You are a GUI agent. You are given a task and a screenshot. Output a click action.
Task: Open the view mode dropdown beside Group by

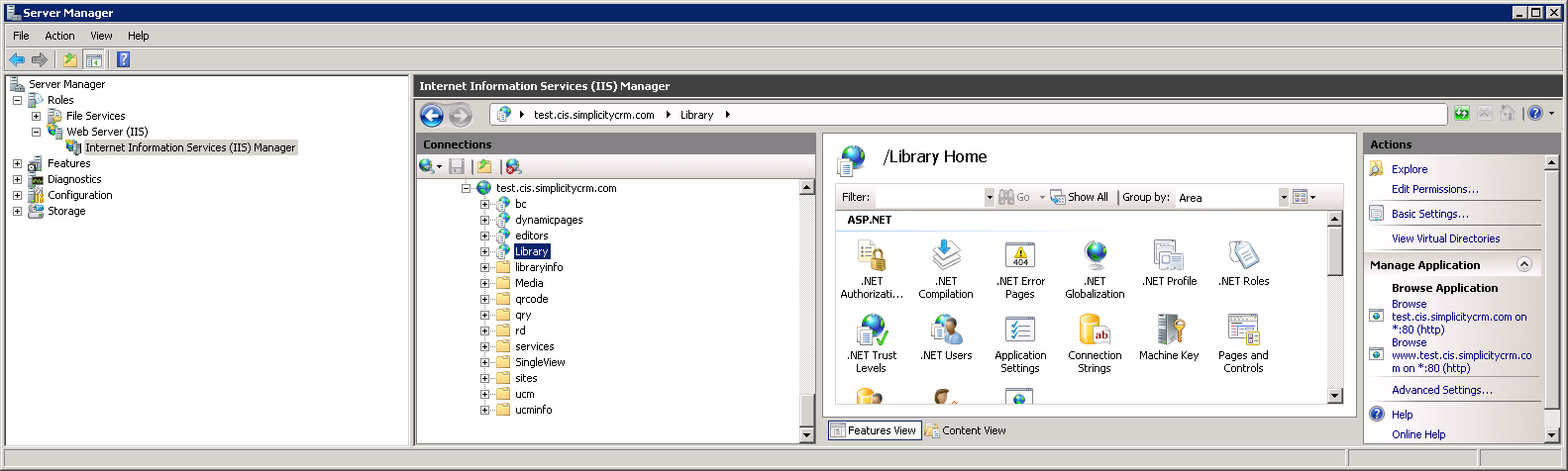tap(1305, 197)
